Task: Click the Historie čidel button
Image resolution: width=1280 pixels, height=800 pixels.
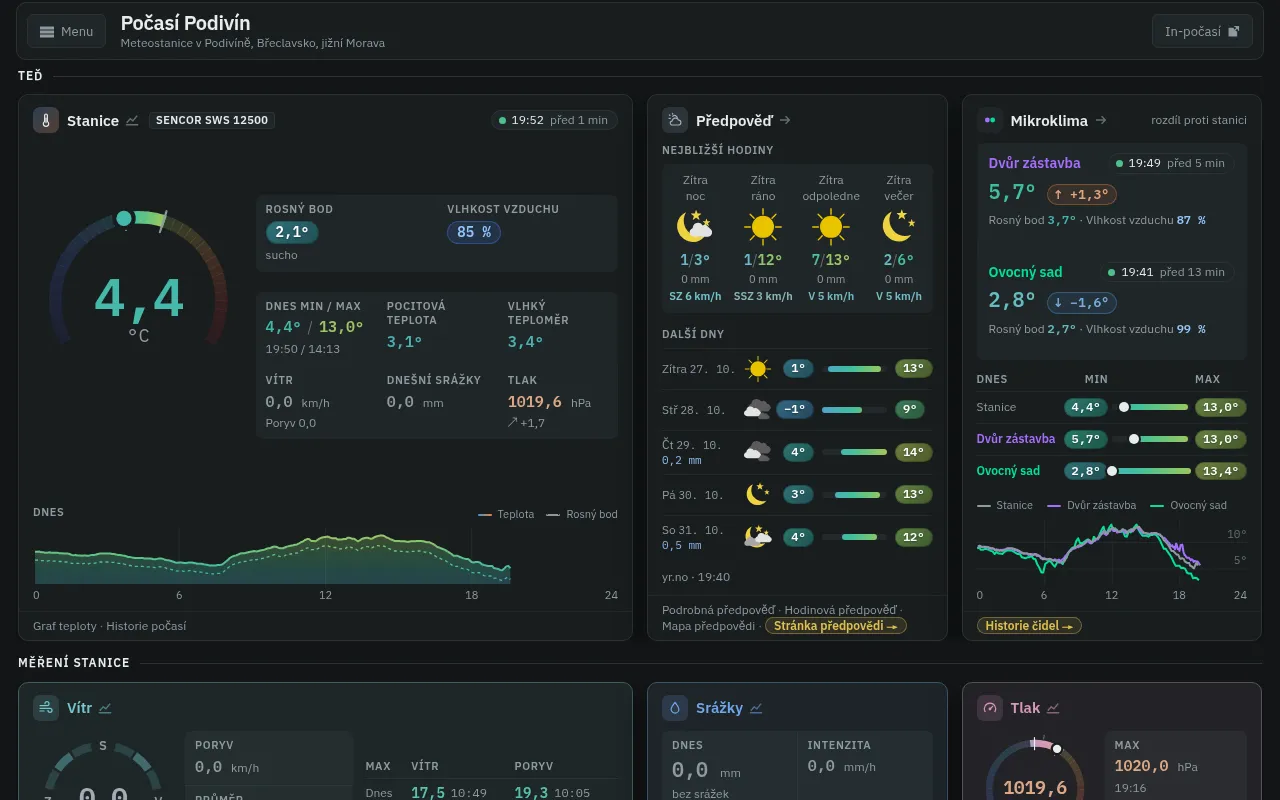Action: coord(1029,626)
